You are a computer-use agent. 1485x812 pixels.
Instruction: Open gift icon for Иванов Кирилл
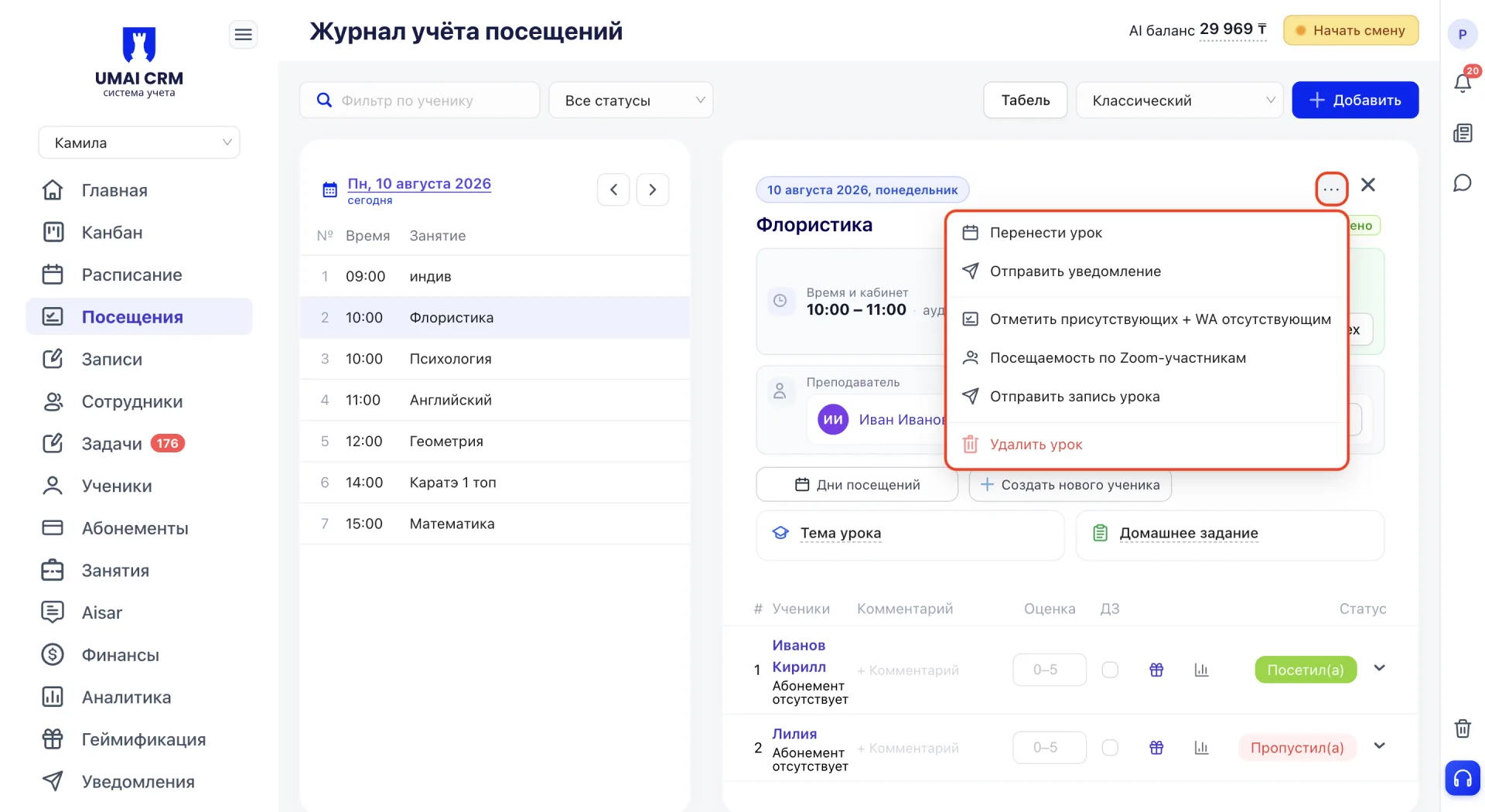click(x=1156, y=670)
